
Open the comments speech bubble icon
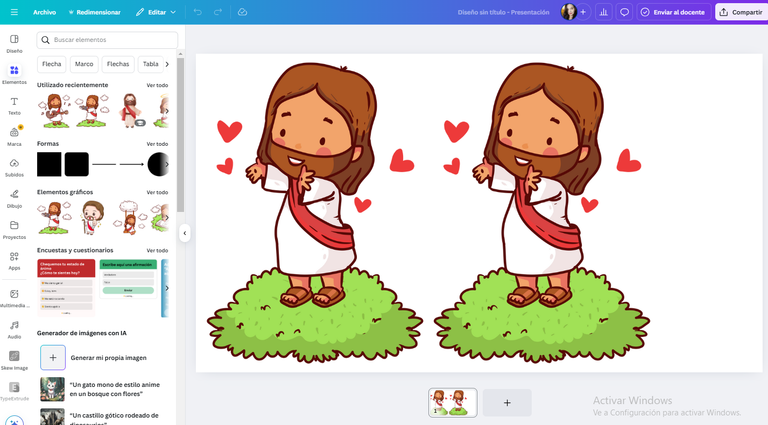tap(624, 12)
